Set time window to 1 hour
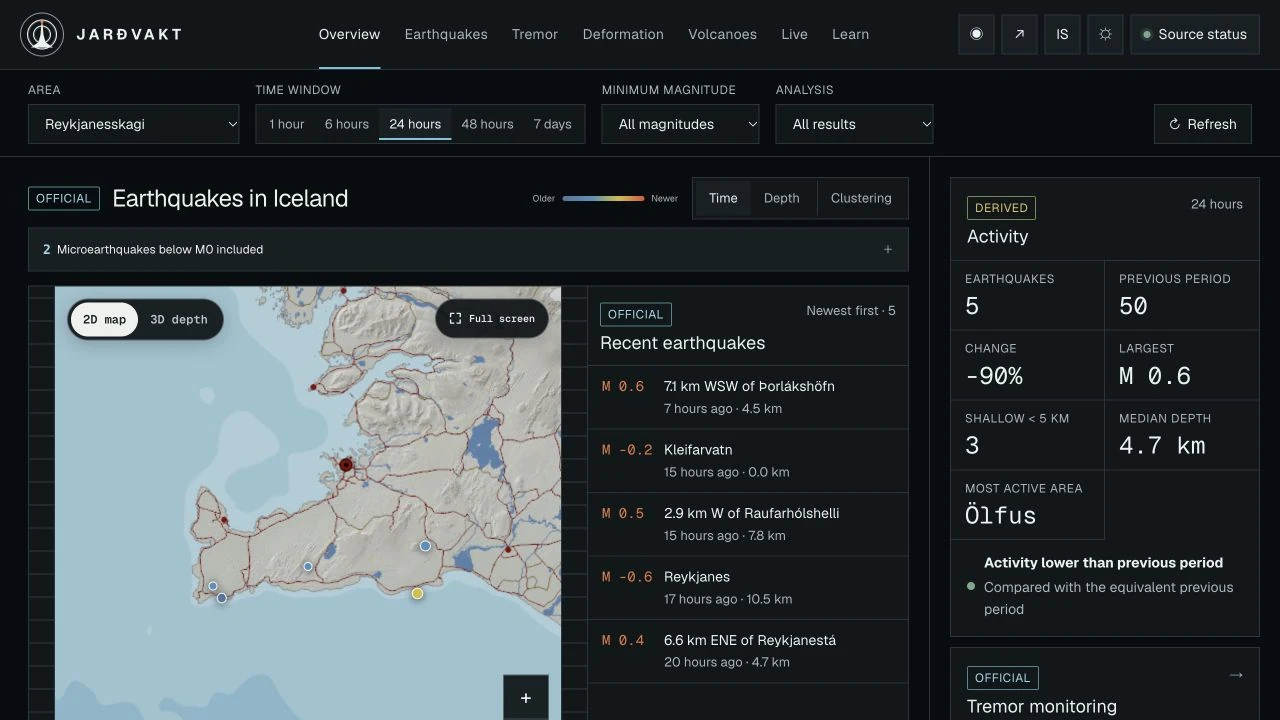The image size is (1280, 720). pos(286,124)
